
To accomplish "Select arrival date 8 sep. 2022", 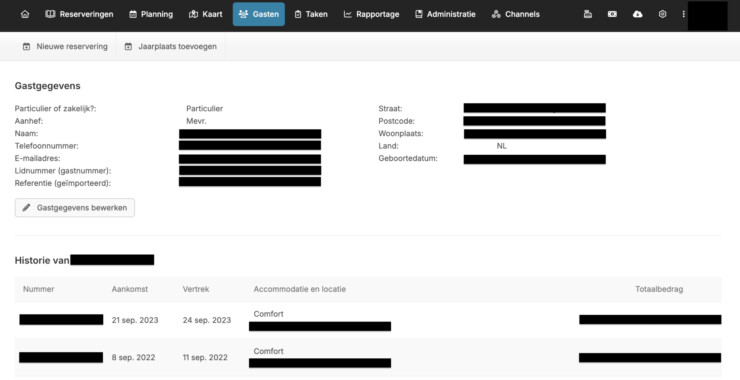I will (x=133, y=357).
